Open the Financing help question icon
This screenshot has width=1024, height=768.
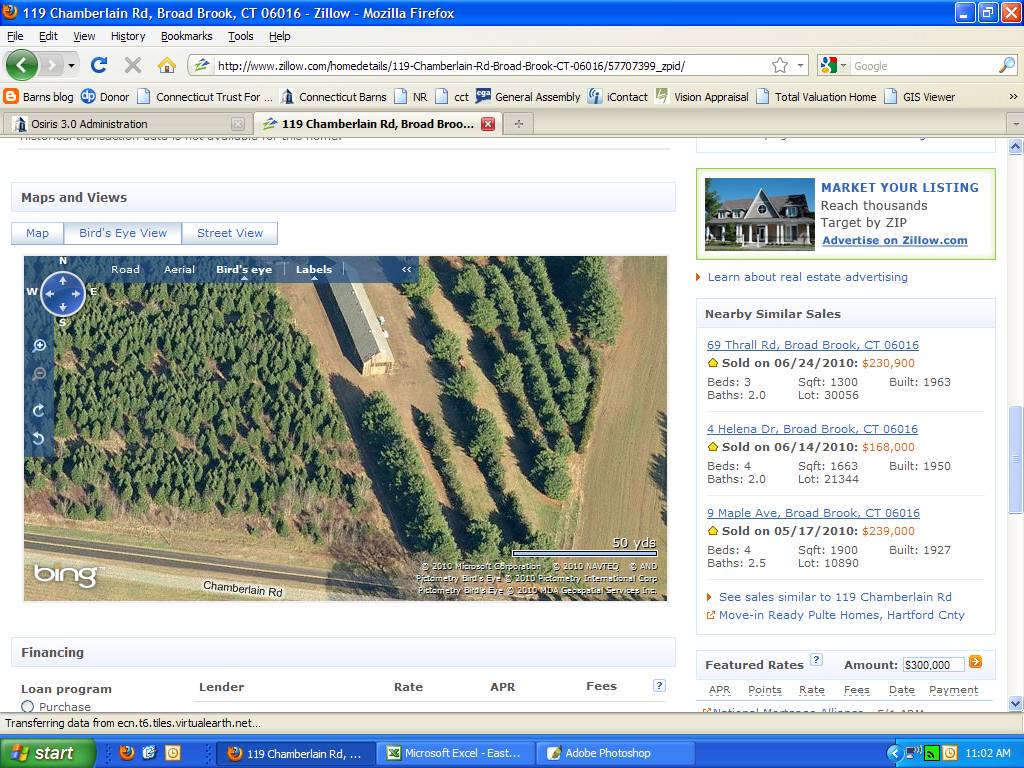point(659,685)
